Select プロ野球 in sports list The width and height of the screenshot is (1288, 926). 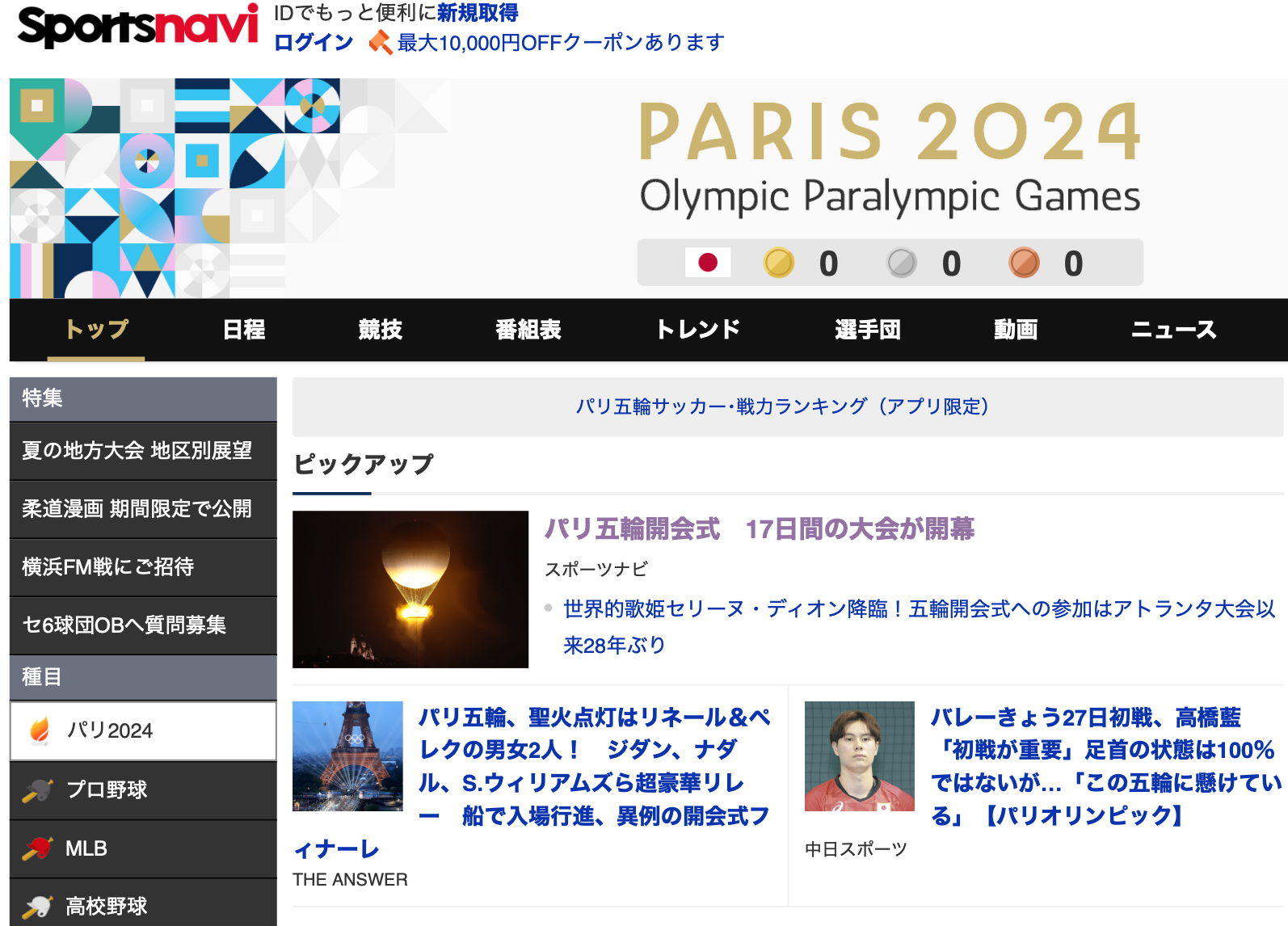coord(143,790)
